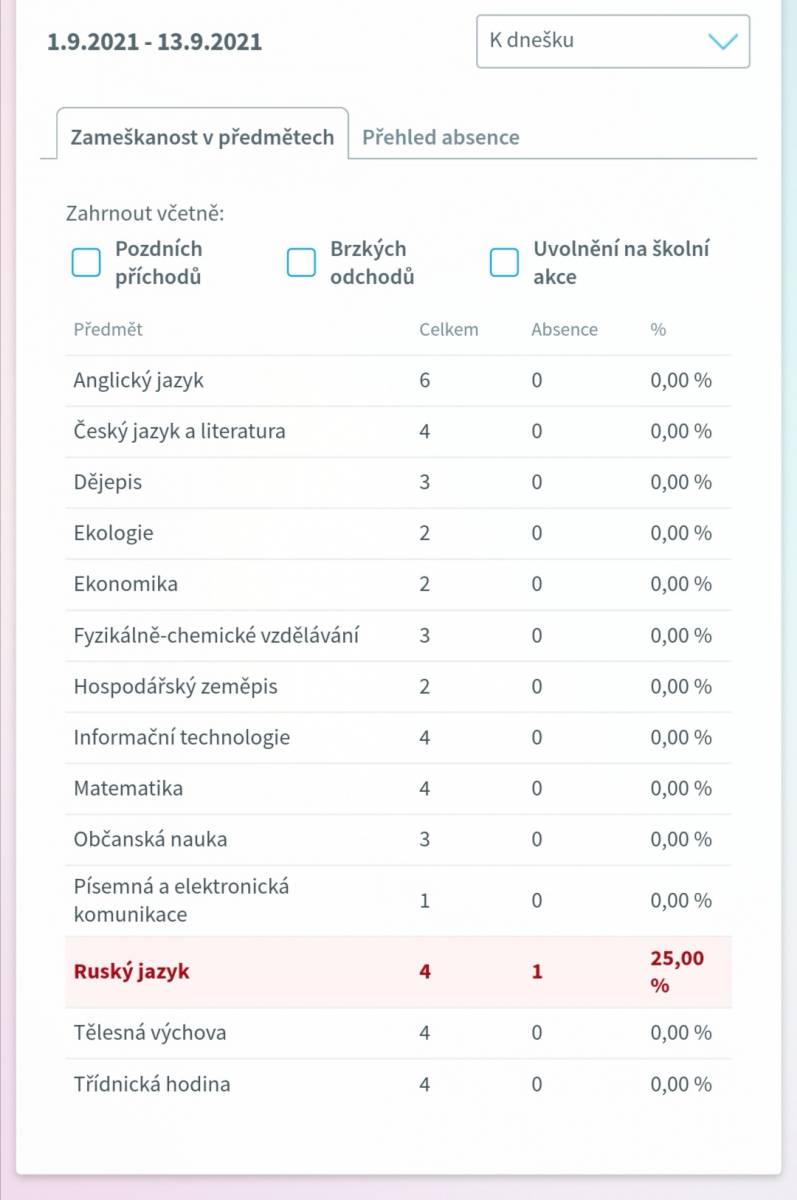Select Písemná a elektronická komunikace row
Image resolution: width=797 pixels, height=1200 pixels.
click(398, 900)
